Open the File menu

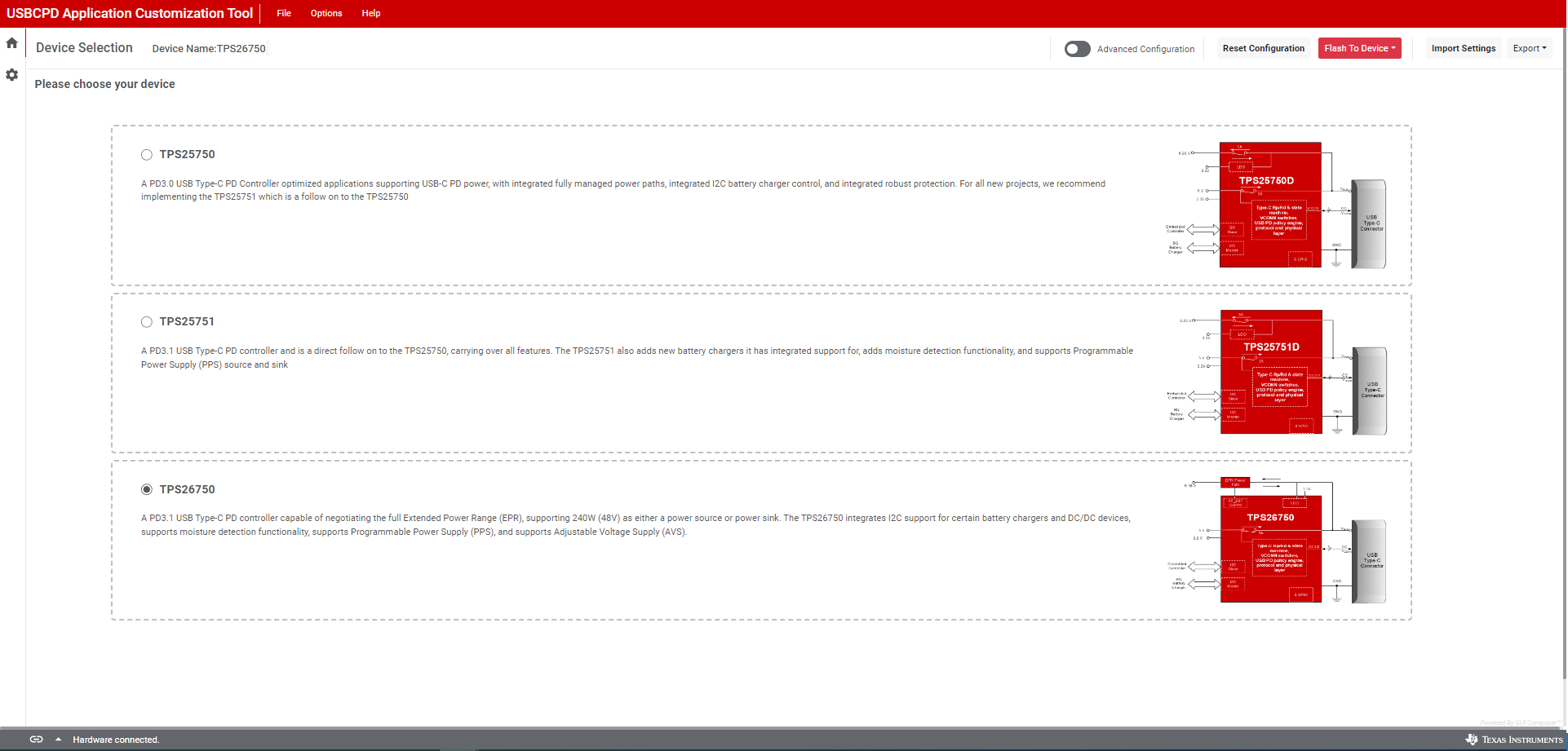pyautogui.click(x=284, y=13)
